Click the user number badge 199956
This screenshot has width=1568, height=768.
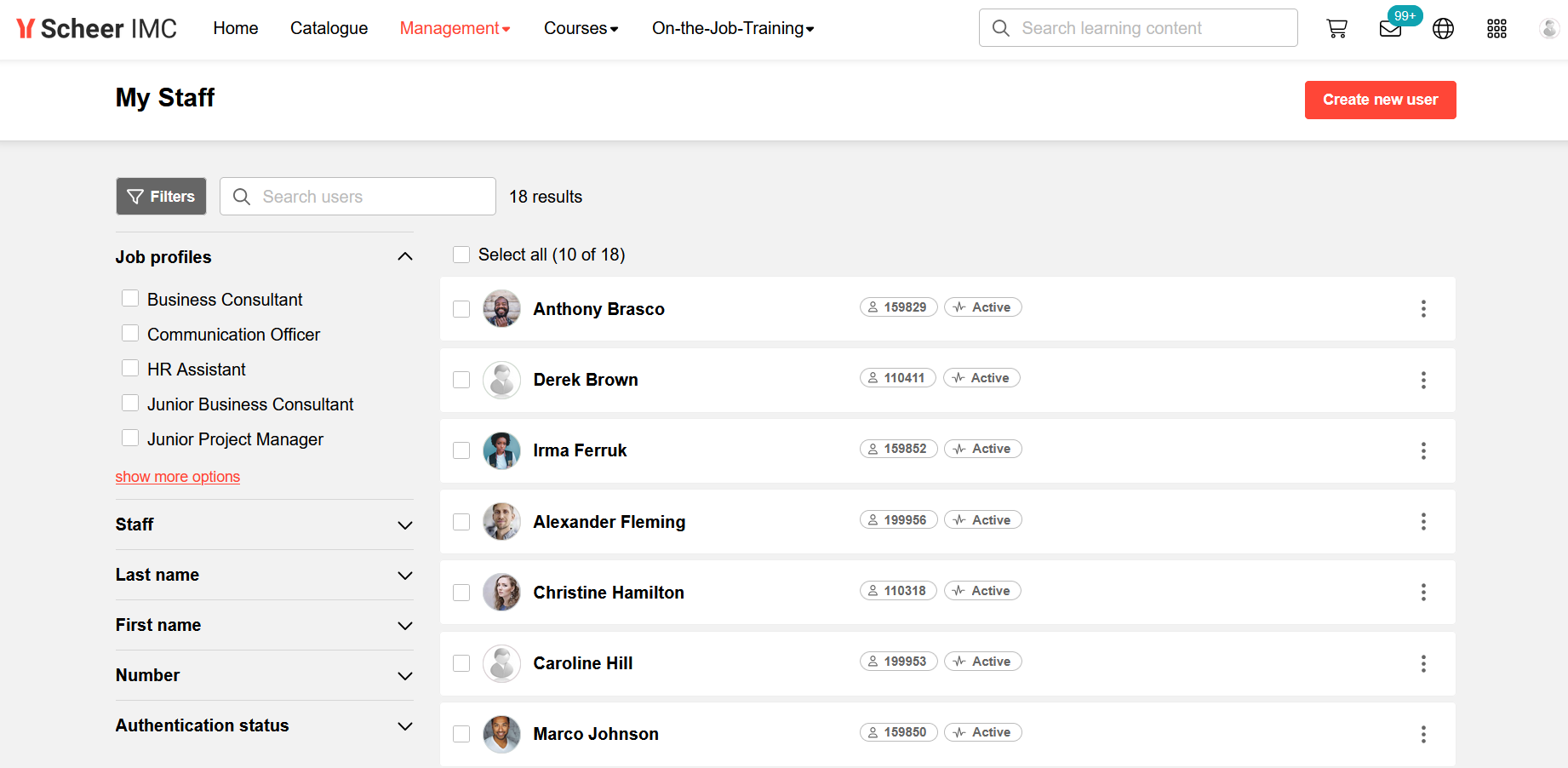coord(898,520)
